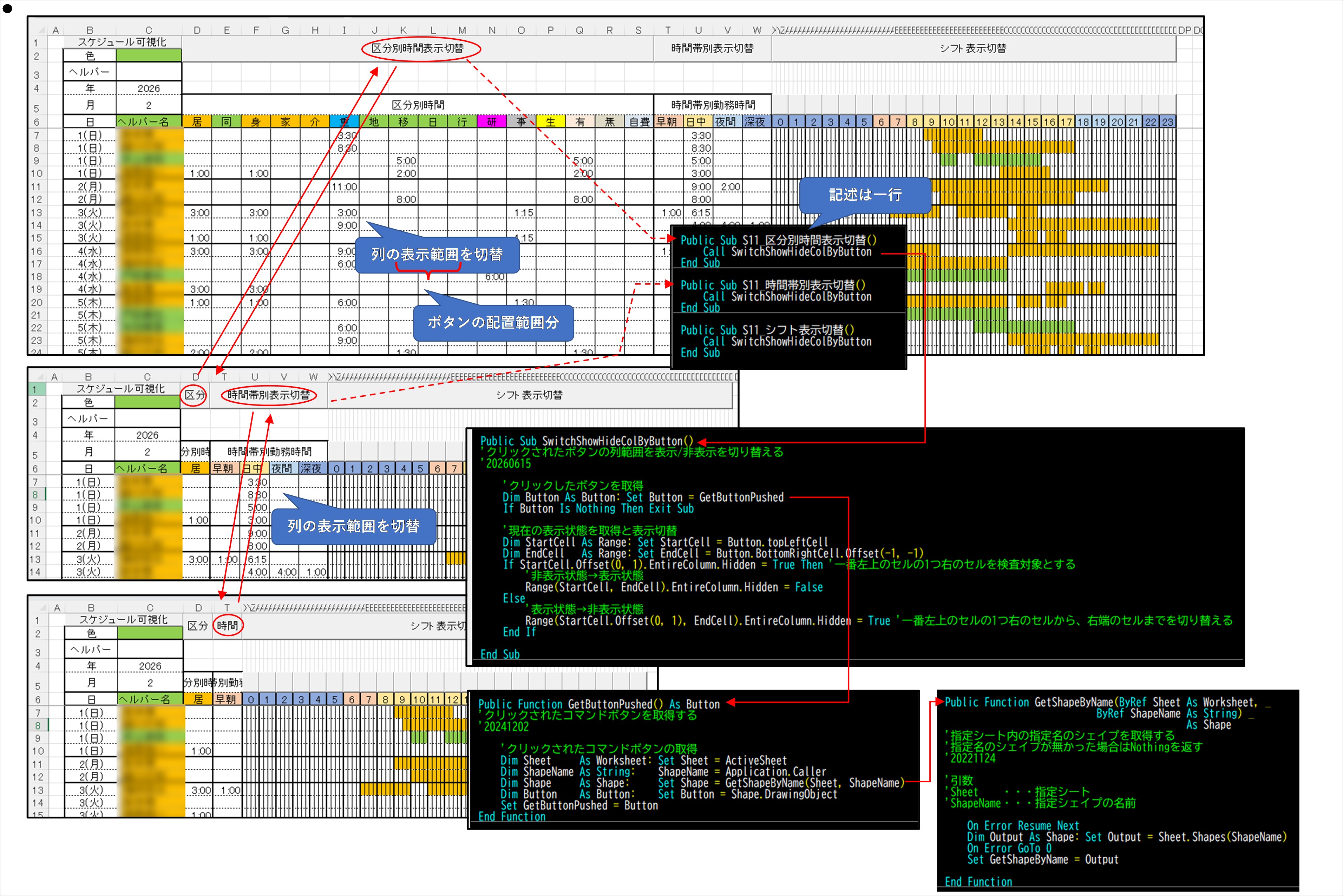
Task: Select hour 0 header cell in top sheet
Action: point(780,122)
